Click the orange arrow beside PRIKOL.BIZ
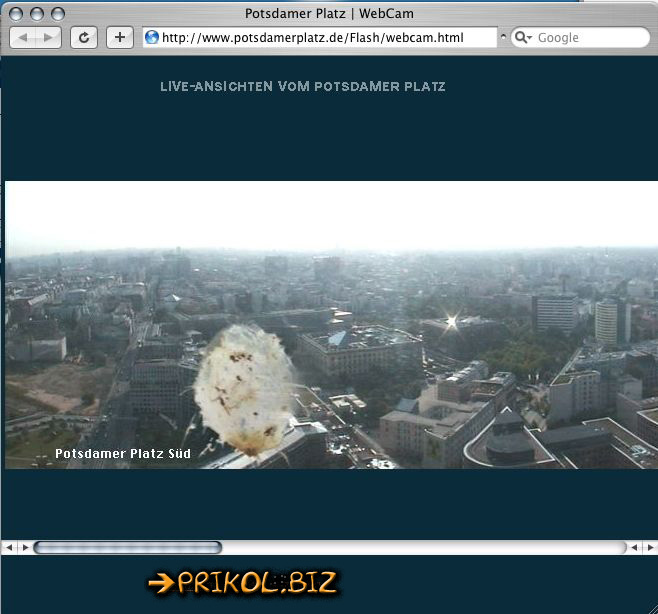Viewport: 658px width, 614px height. [160, 583]
